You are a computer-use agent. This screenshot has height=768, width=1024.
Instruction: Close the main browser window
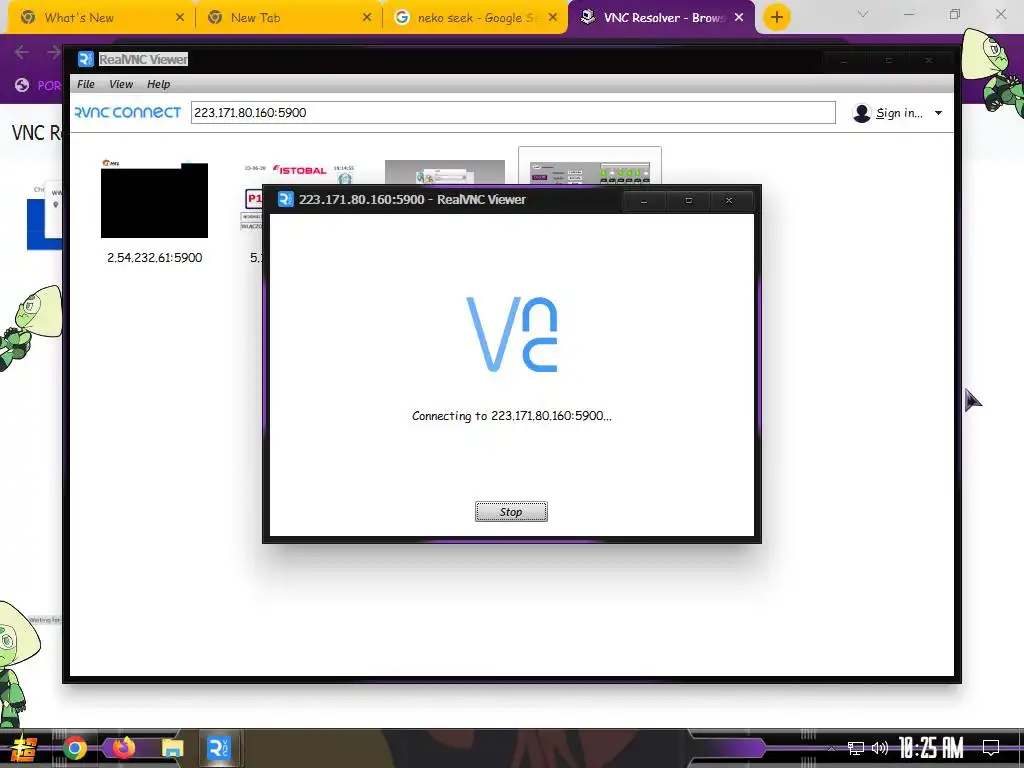pyautogui.click(x=1000, y=14)
